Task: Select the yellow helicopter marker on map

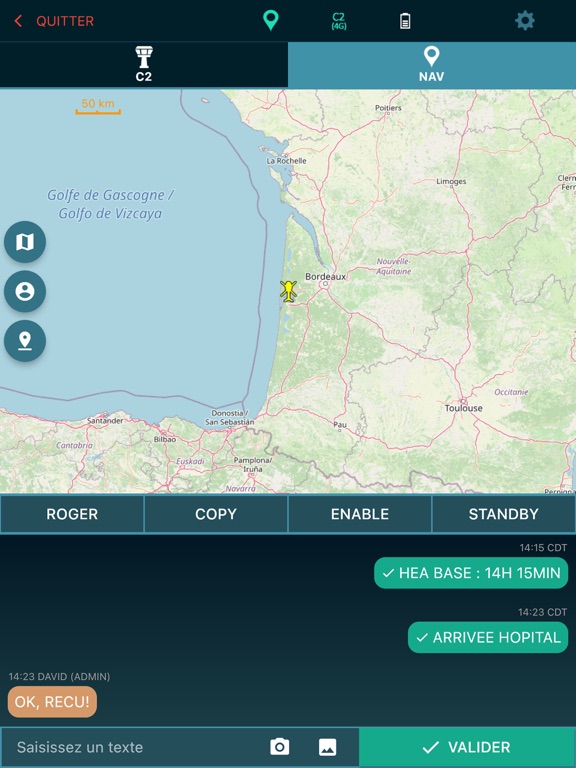Action: (x=288, y=291)
